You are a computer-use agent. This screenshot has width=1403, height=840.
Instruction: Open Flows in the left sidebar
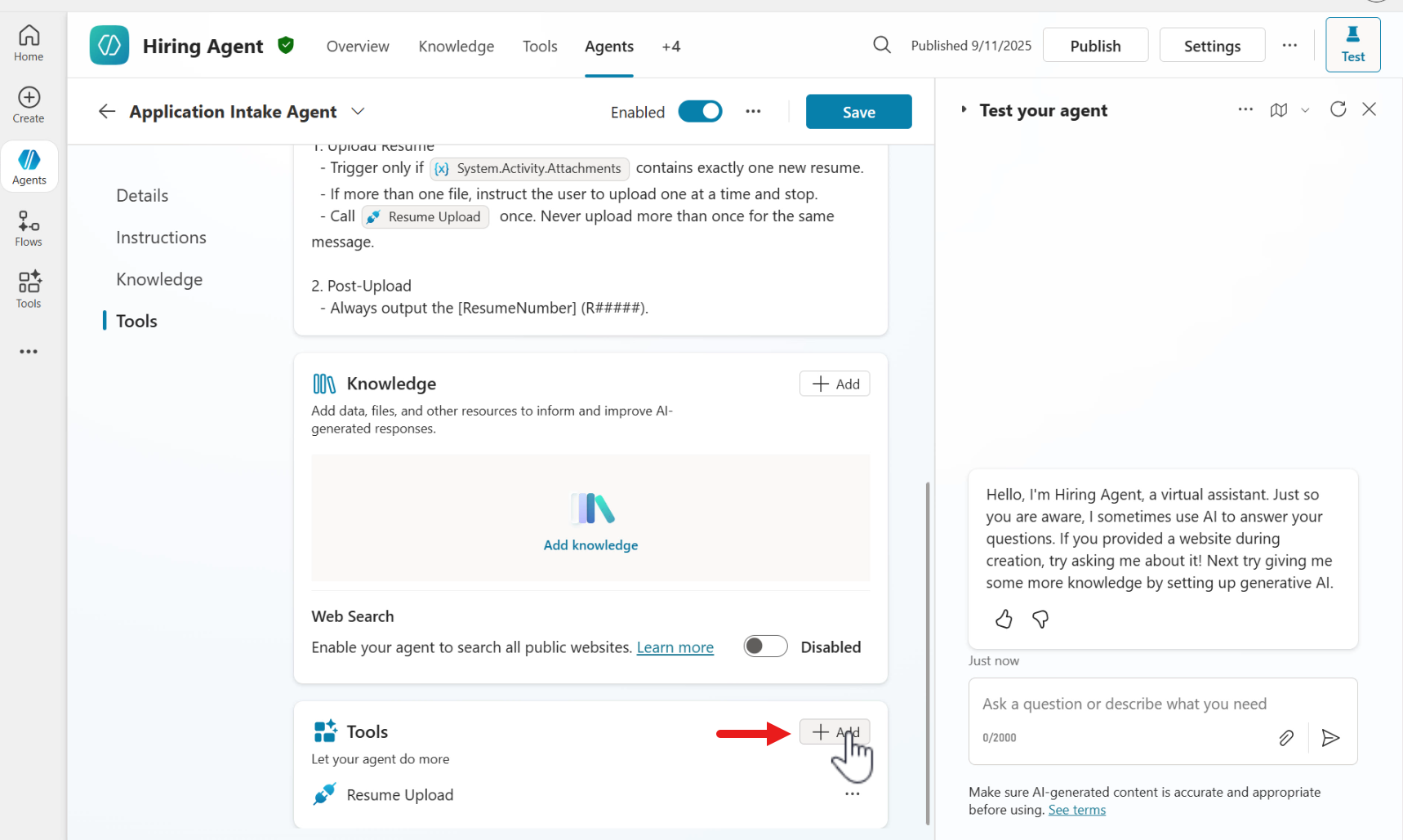coord(29,229)
